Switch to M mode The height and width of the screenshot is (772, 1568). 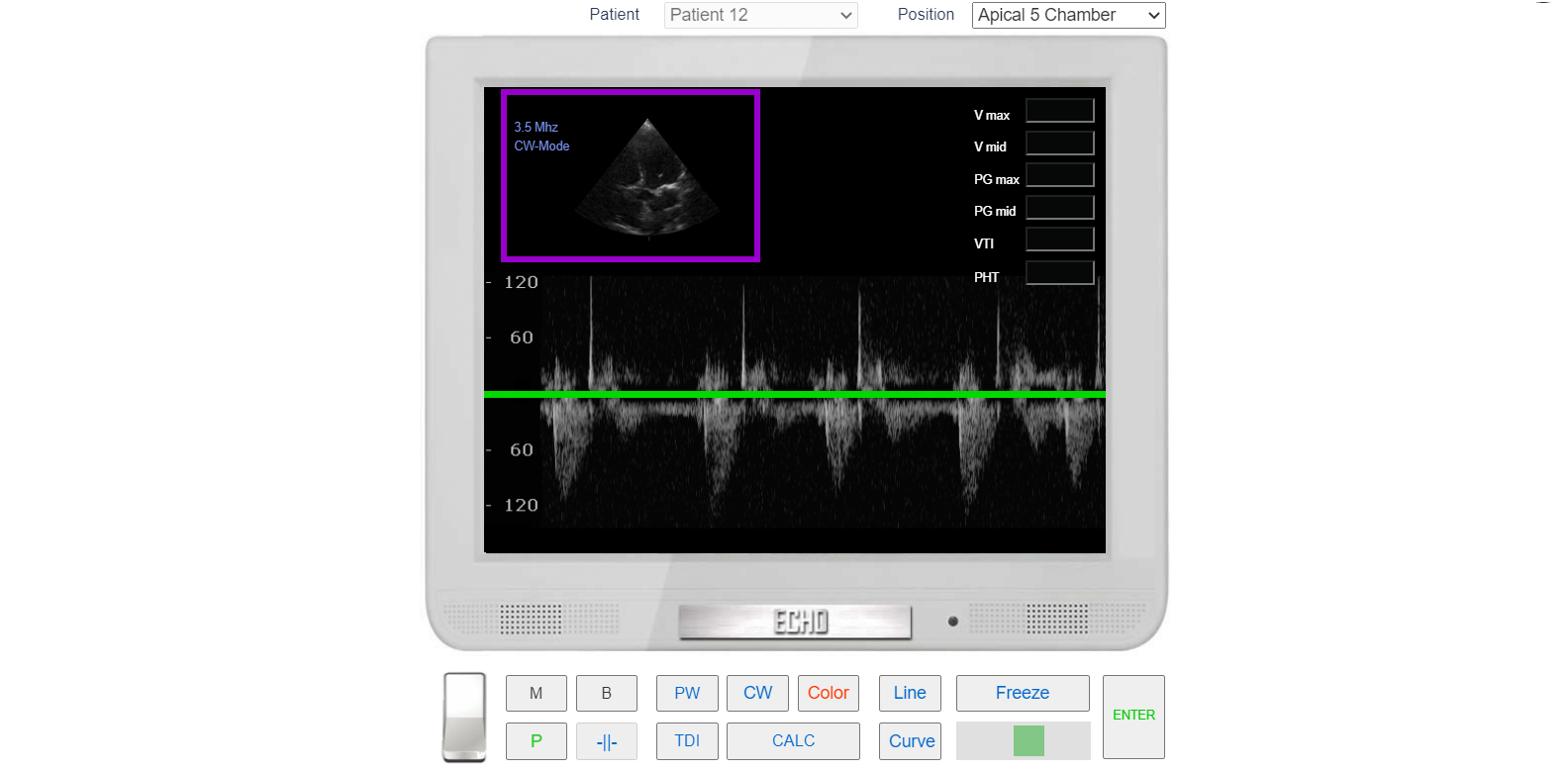click(x=536, y=693)
